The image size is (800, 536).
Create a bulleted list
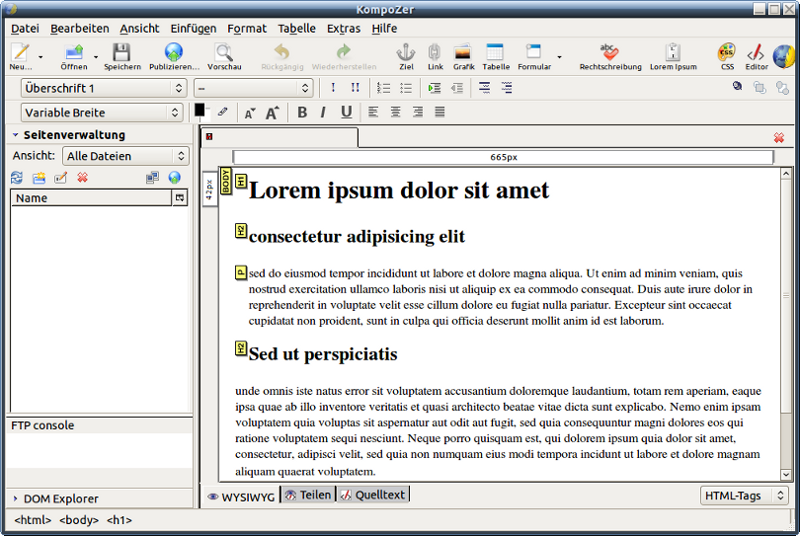coord(406,88)
